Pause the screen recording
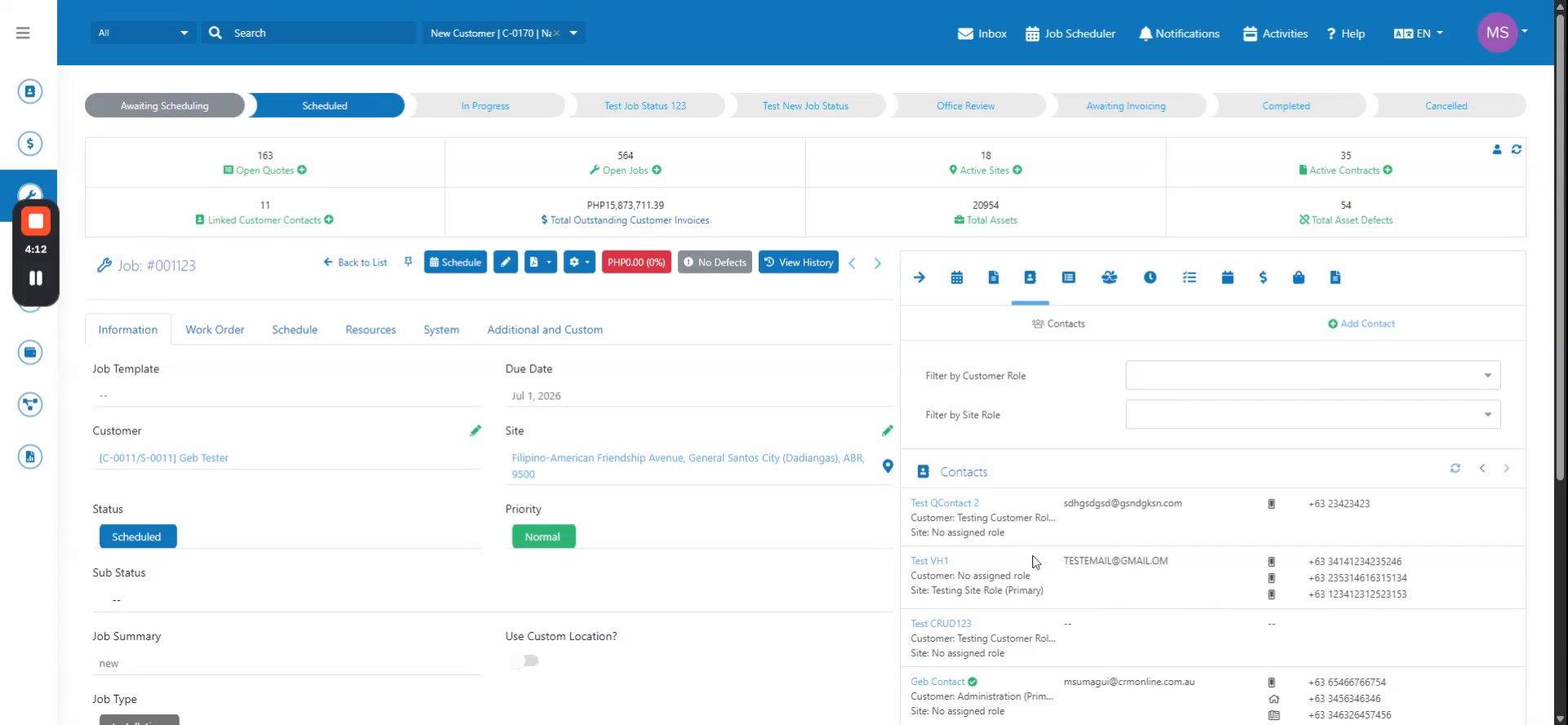 coord(36,278)
